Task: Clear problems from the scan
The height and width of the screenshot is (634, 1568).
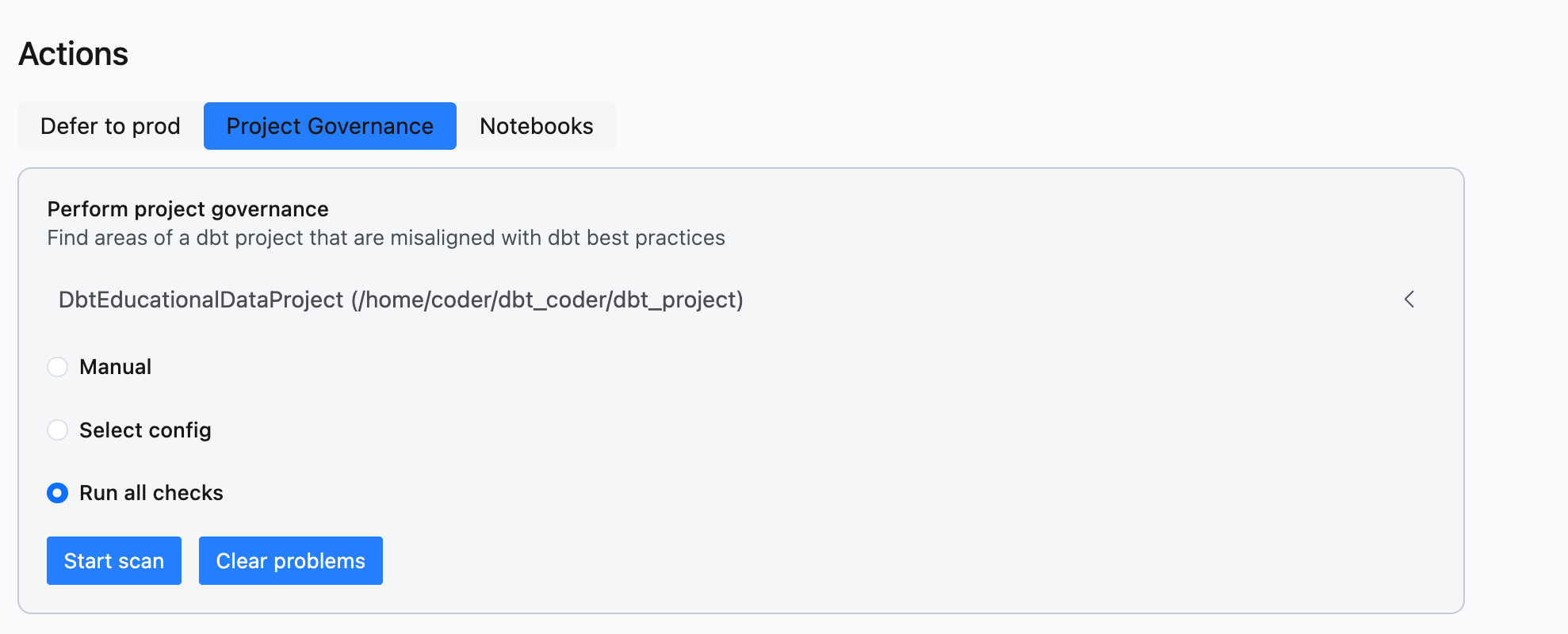Action: pos(291,561)
